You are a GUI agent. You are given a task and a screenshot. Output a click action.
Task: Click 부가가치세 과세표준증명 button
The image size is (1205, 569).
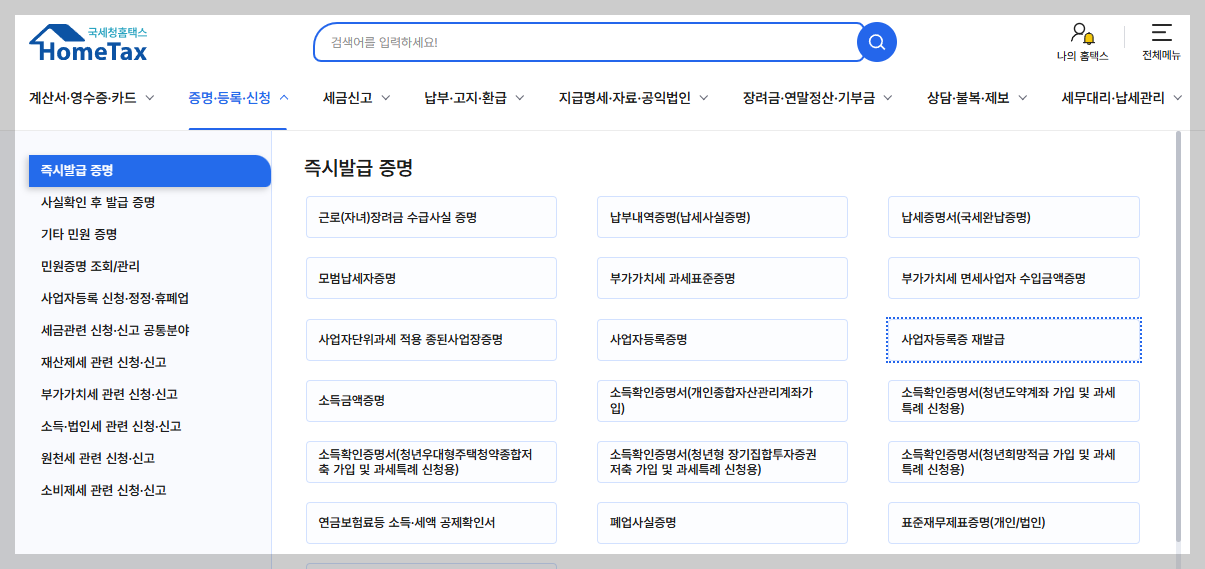[722, 278]
